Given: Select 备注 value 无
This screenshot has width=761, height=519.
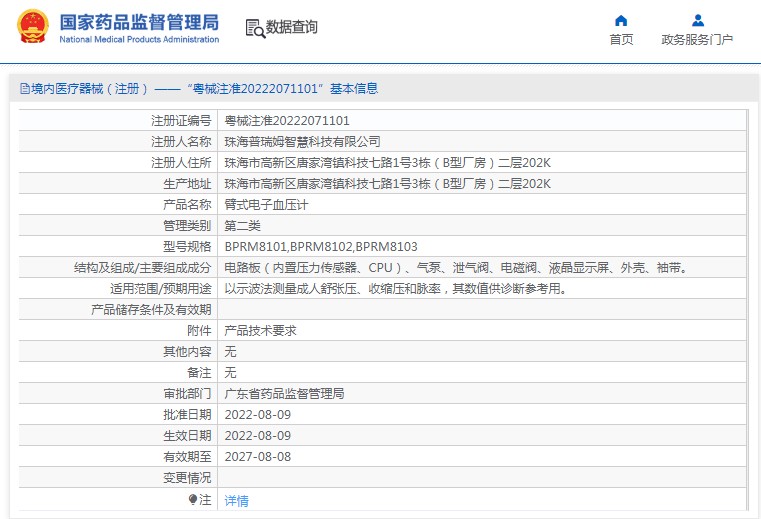Looking at the screenshot, I should click(x=230, y=372).
